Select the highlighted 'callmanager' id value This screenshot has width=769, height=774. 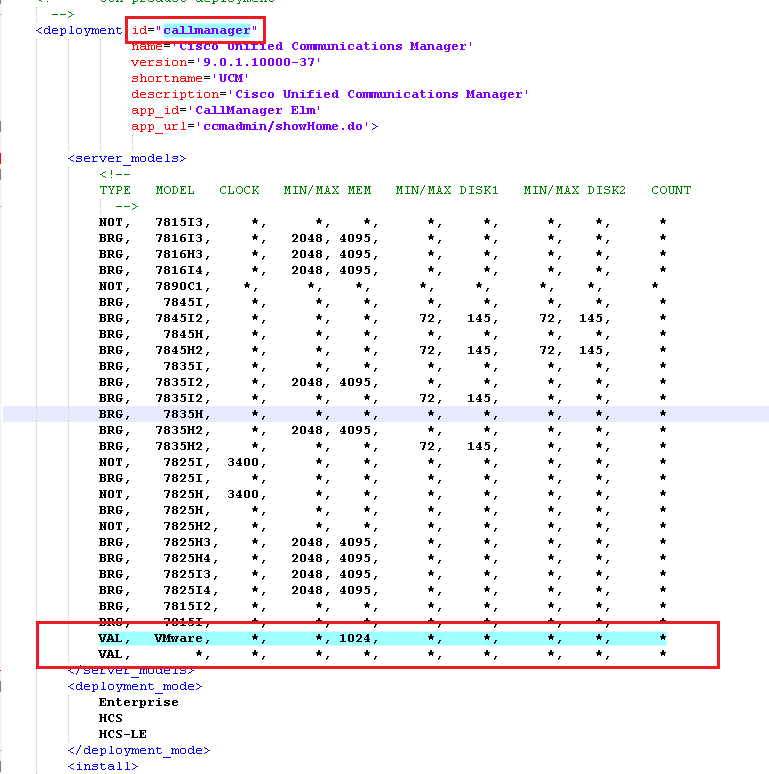[207, 30]
